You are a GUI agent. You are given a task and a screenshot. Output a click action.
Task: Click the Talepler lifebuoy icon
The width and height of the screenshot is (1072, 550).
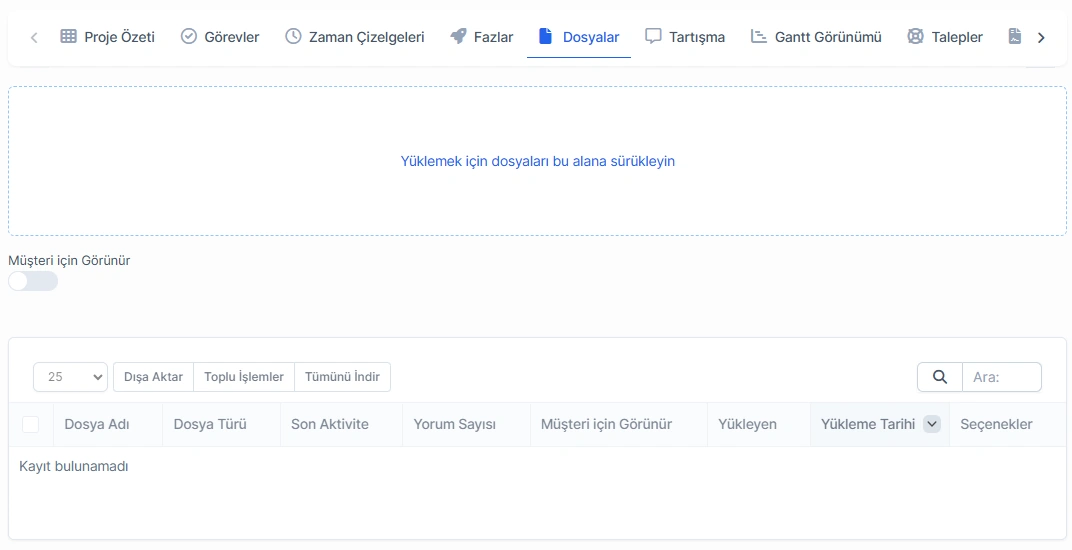click(915, 36)
